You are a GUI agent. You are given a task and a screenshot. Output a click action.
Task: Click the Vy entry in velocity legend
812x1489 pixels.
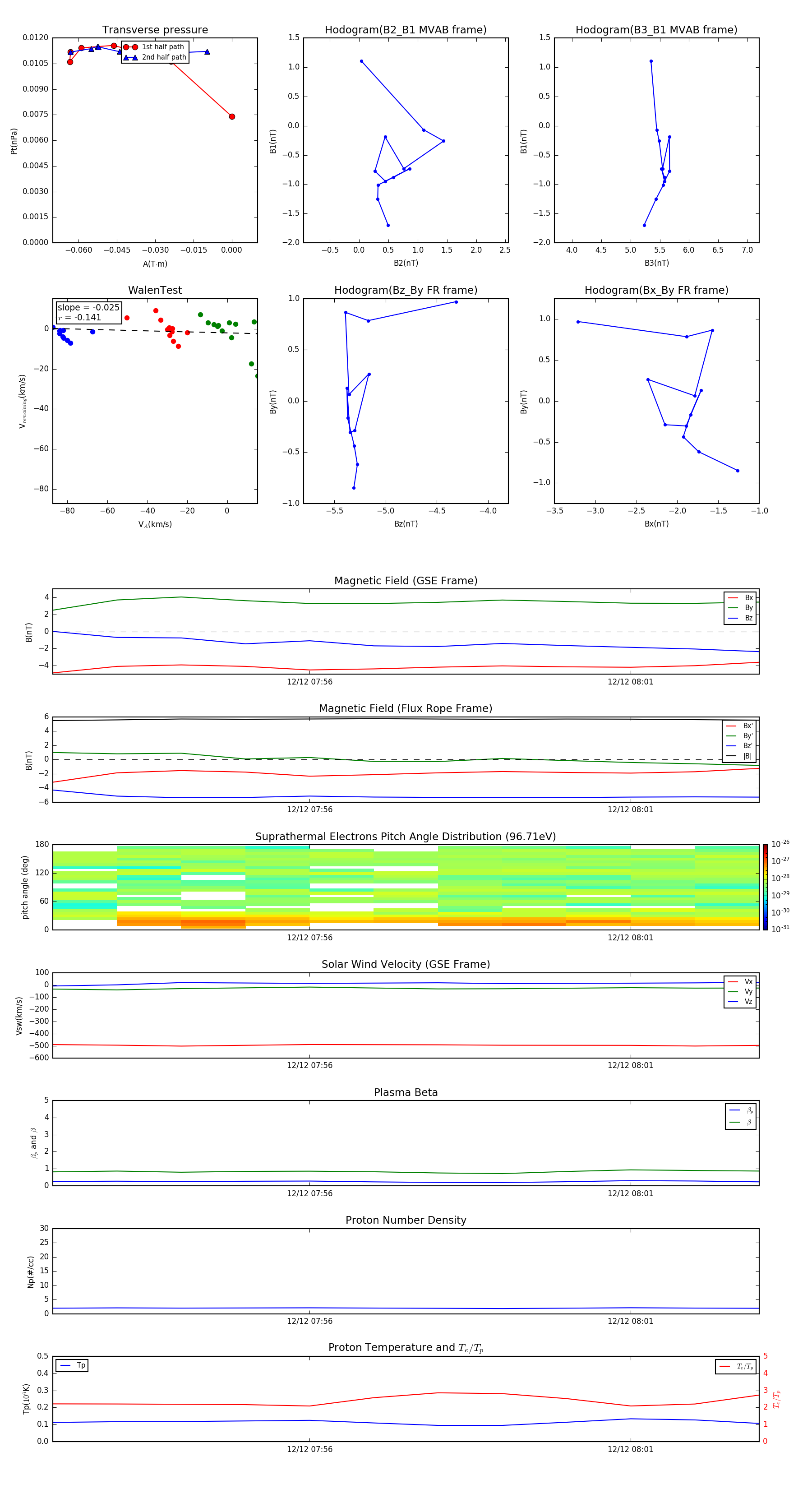[x=740, y=991]
